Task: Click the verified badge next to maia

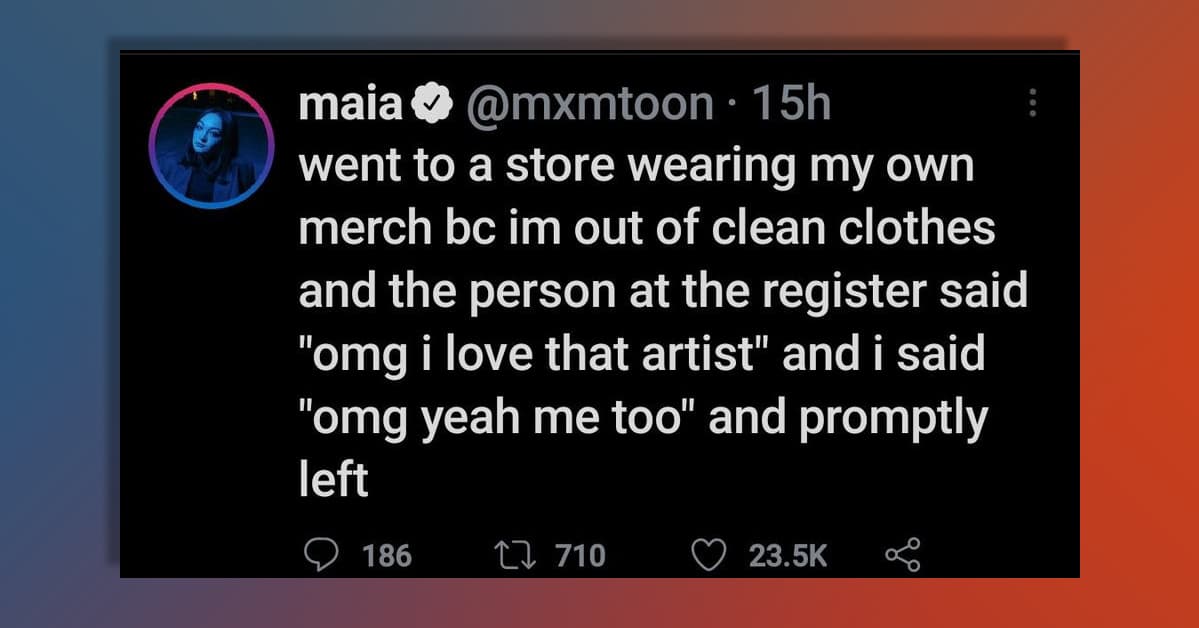Action: coord(432,103)
